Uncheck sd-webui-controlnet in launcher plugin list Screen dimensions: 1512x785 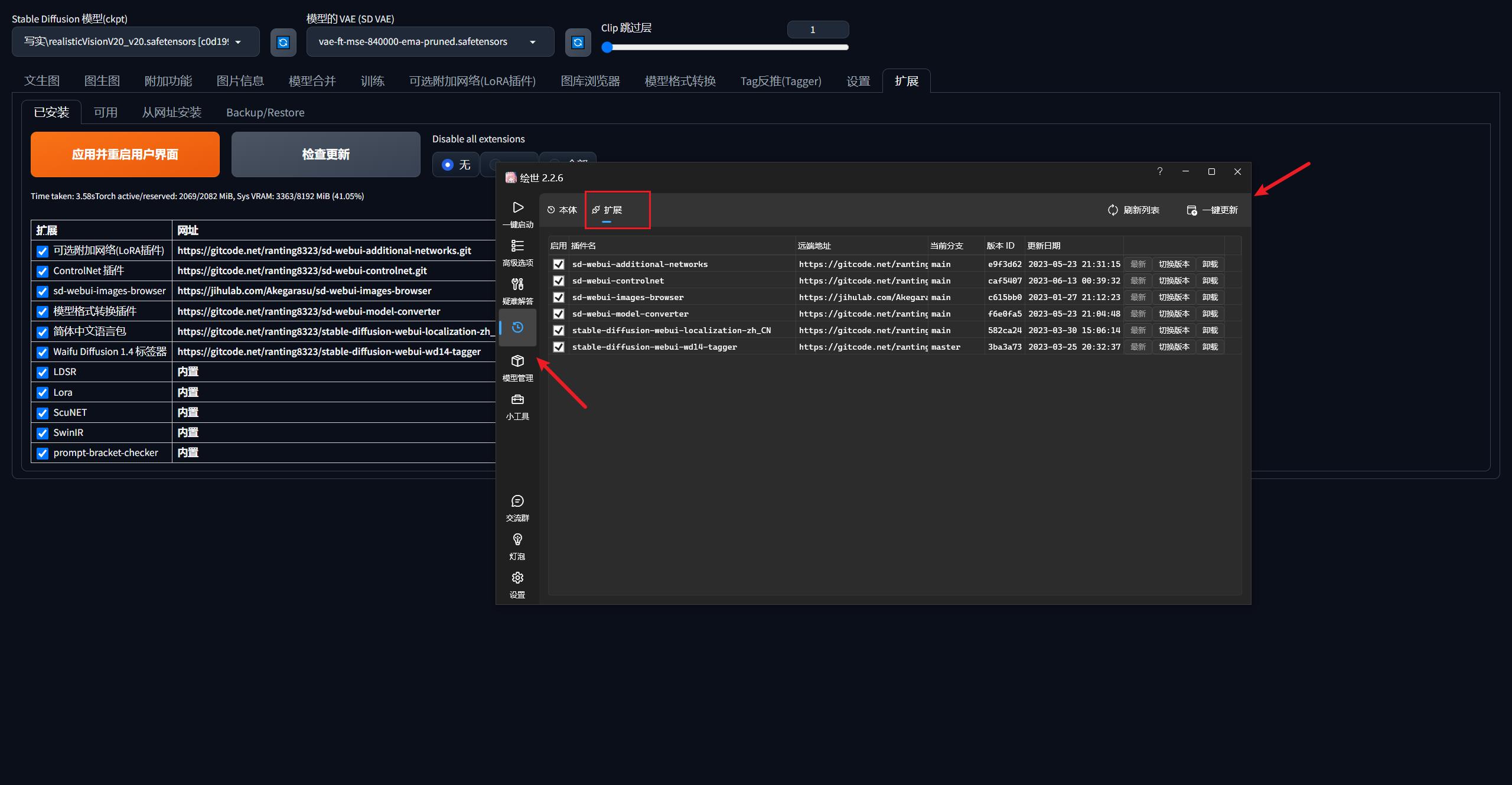coord(558,281)
